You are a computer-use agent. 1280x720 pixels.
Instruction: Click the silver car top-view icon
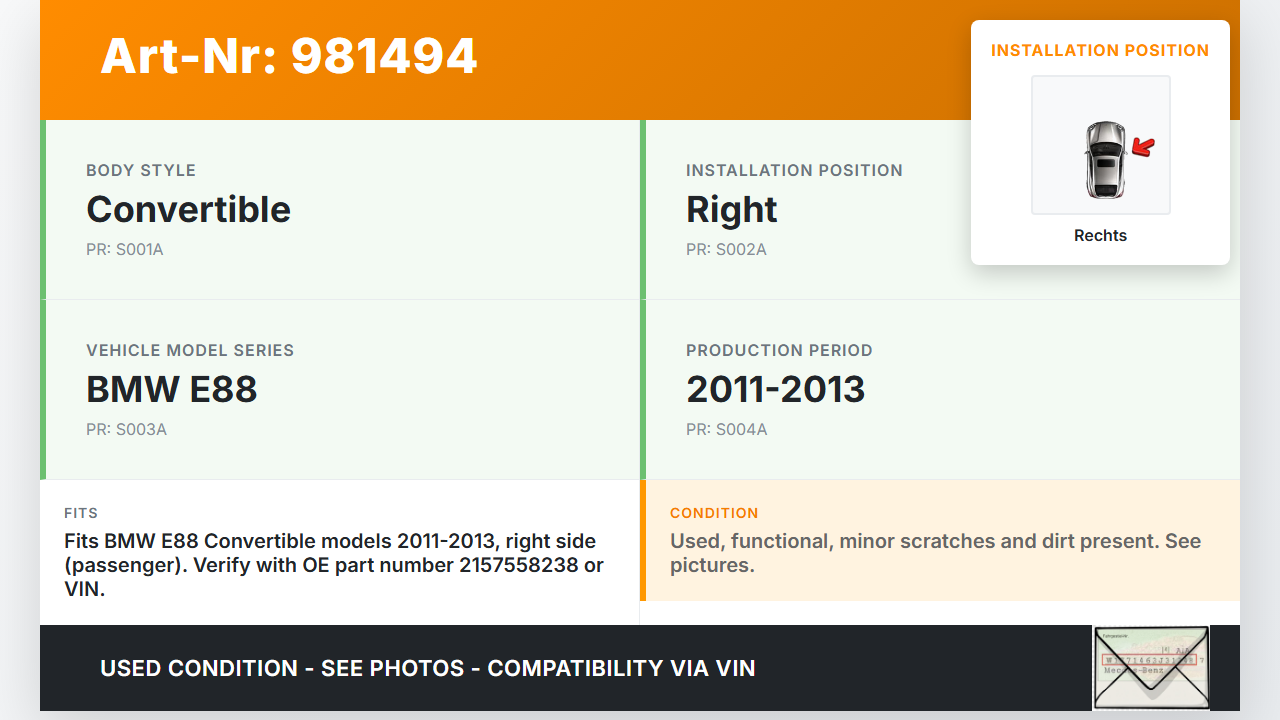click(1104, 159)
